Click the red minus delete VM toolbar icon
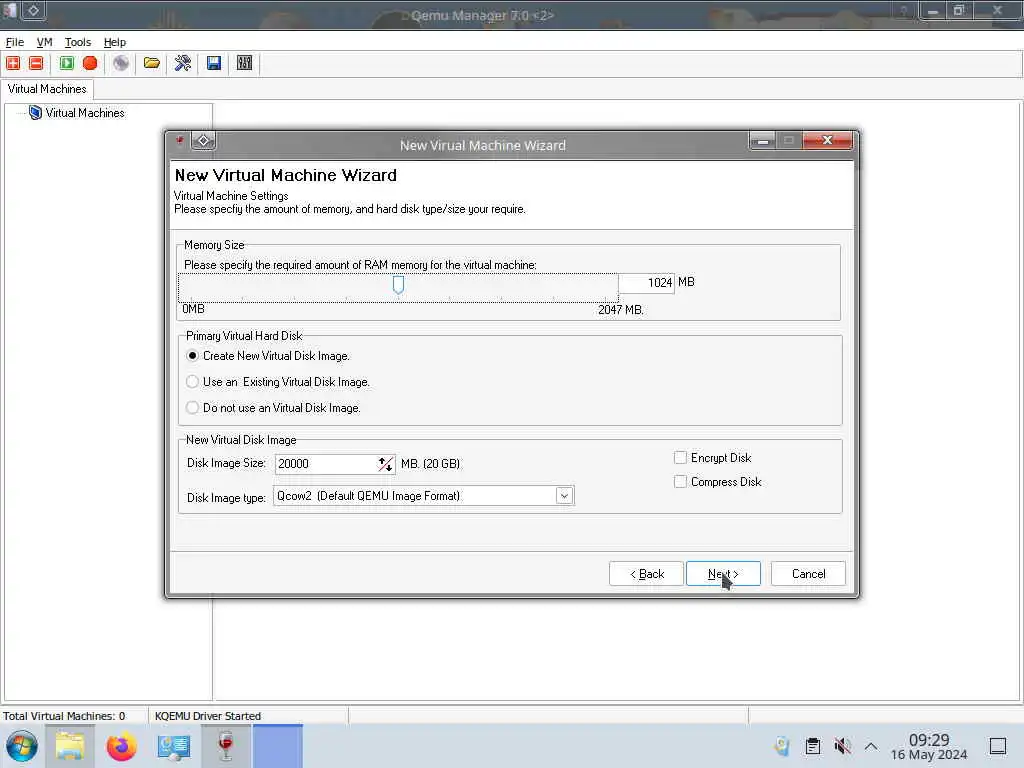 [37, 63]
